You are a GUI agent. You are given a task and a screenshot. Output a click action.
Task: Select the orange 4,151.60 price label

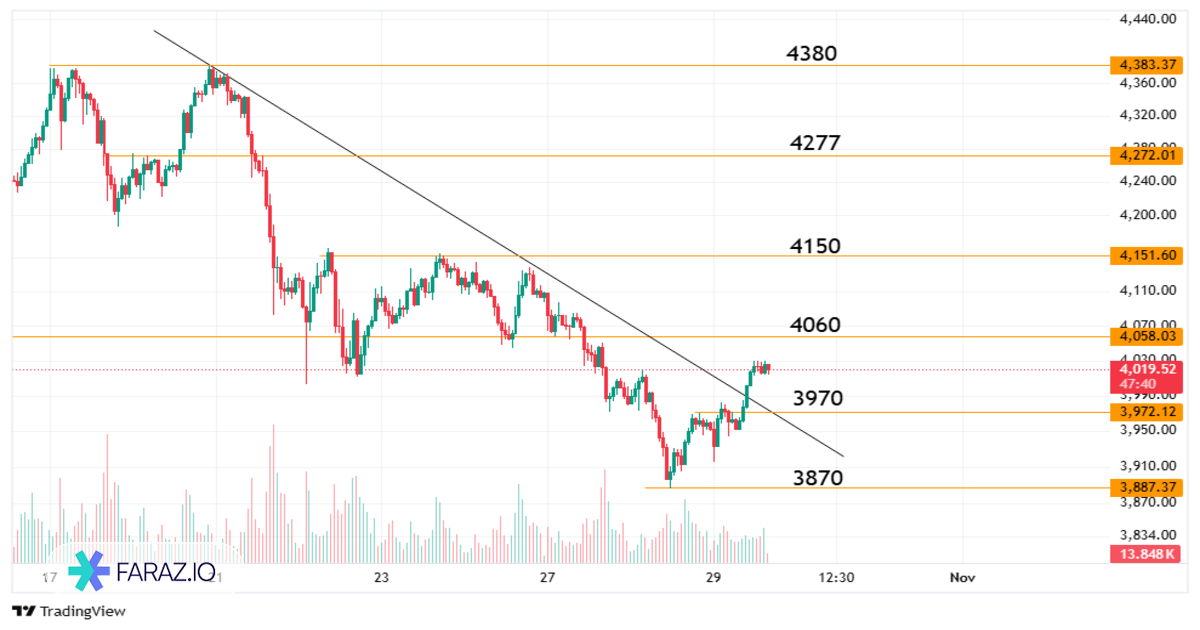1147,256
